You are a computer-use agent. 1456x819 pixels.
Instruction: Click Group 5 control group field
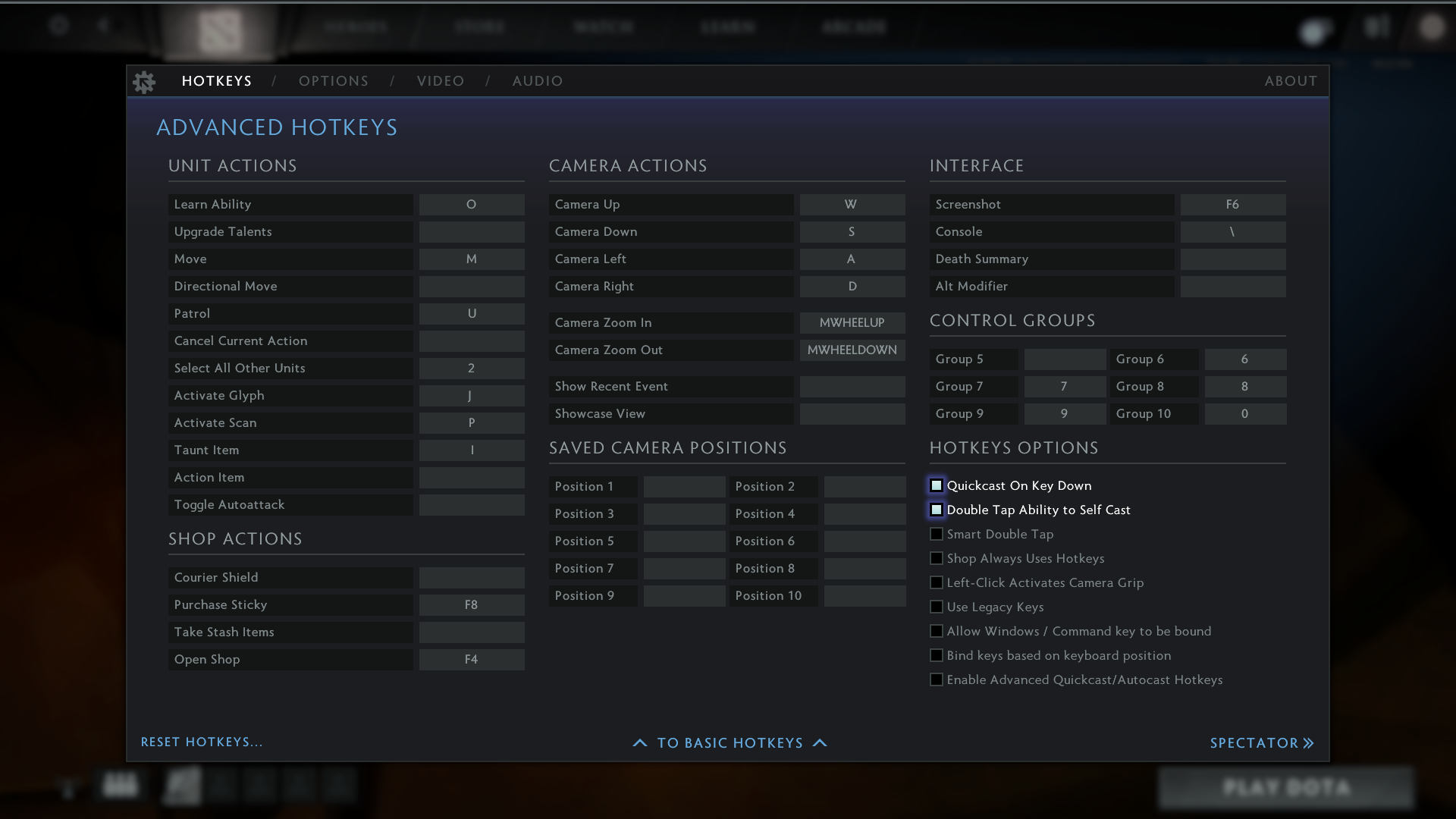(x=1063, y=358)
